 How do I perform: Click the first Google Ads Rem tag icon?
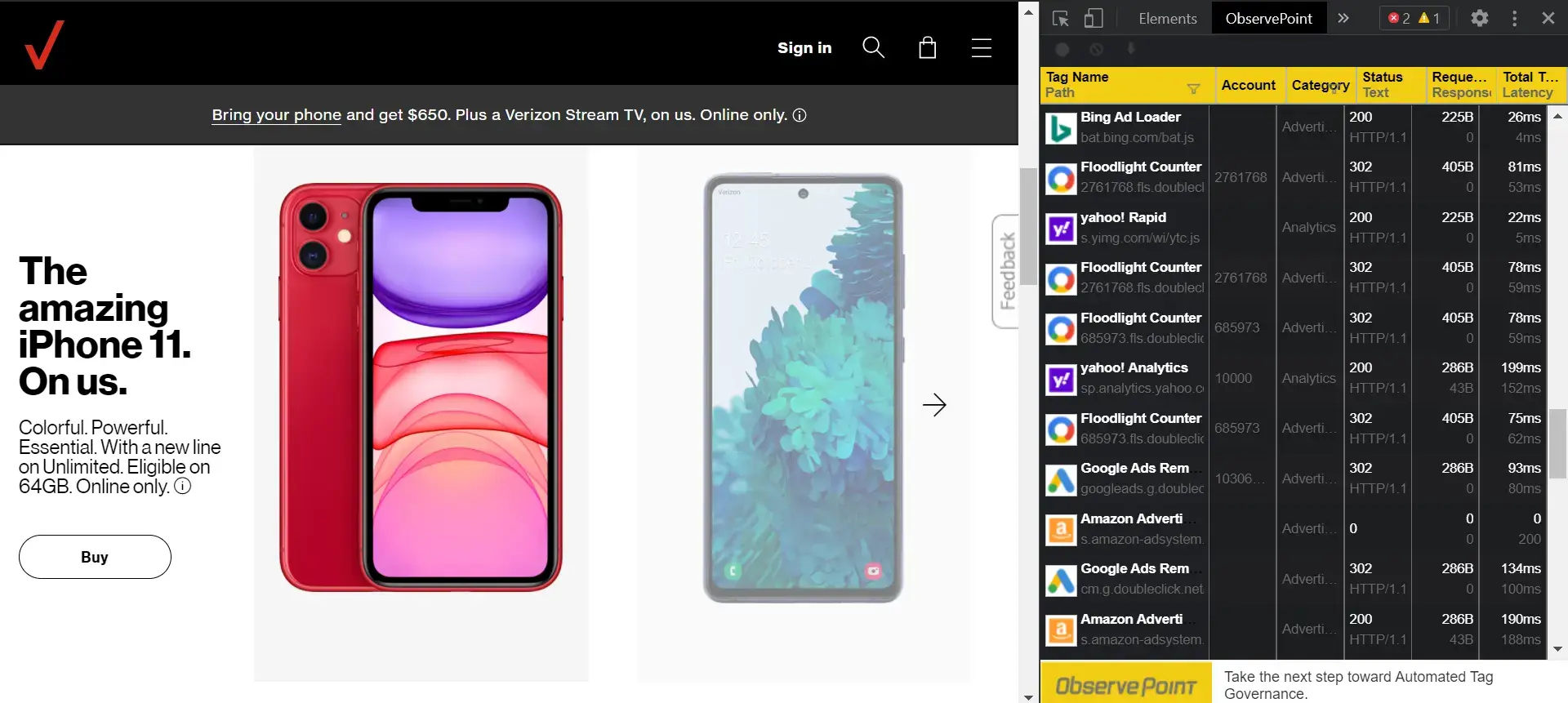point(1061,479)
